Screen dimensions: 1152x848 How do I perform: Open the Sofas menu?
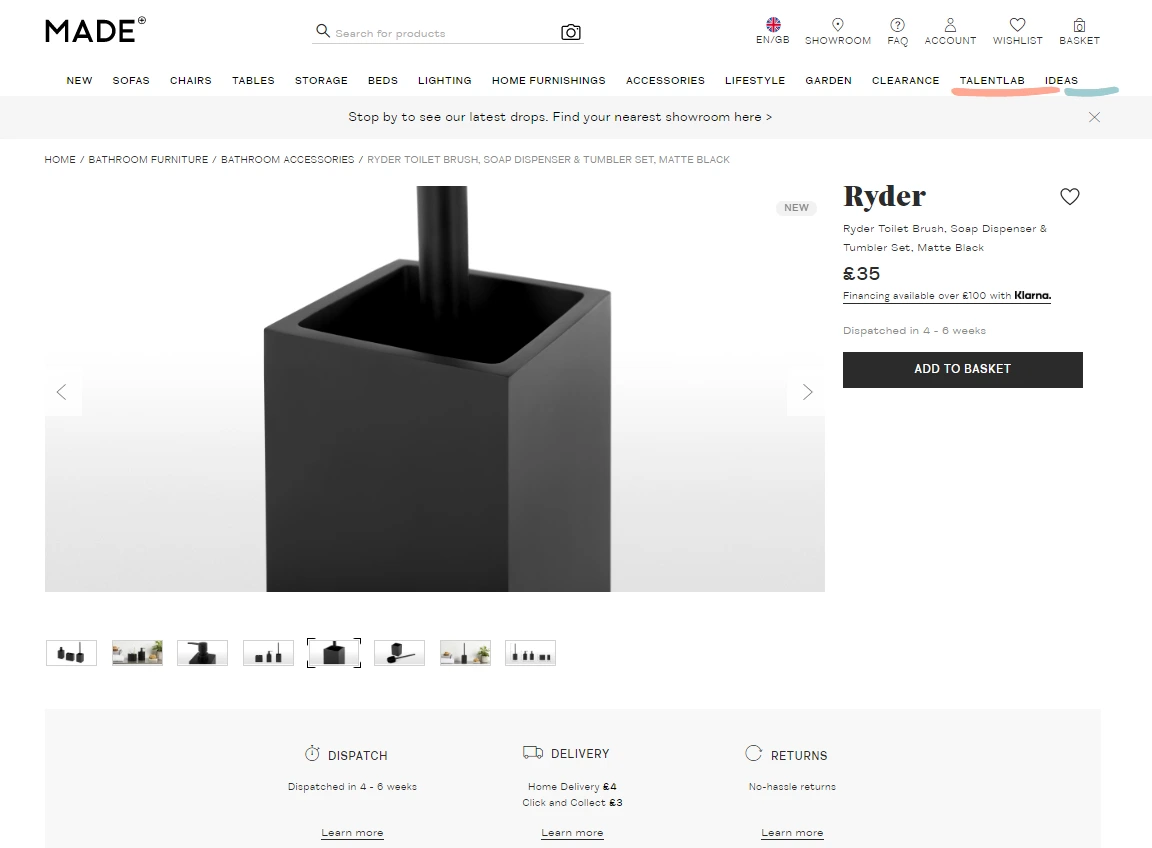131,80
